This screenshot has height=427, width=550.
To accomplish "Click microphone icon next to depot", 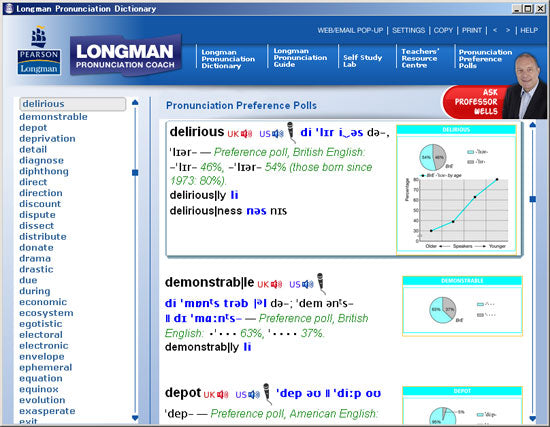I will (x=267, y=393).
